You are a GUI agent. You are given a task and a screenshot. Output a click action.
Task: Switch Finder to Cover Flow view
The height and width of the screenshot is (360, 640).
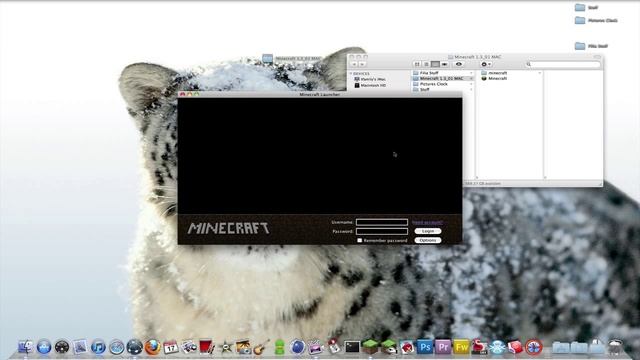point(444,64)
